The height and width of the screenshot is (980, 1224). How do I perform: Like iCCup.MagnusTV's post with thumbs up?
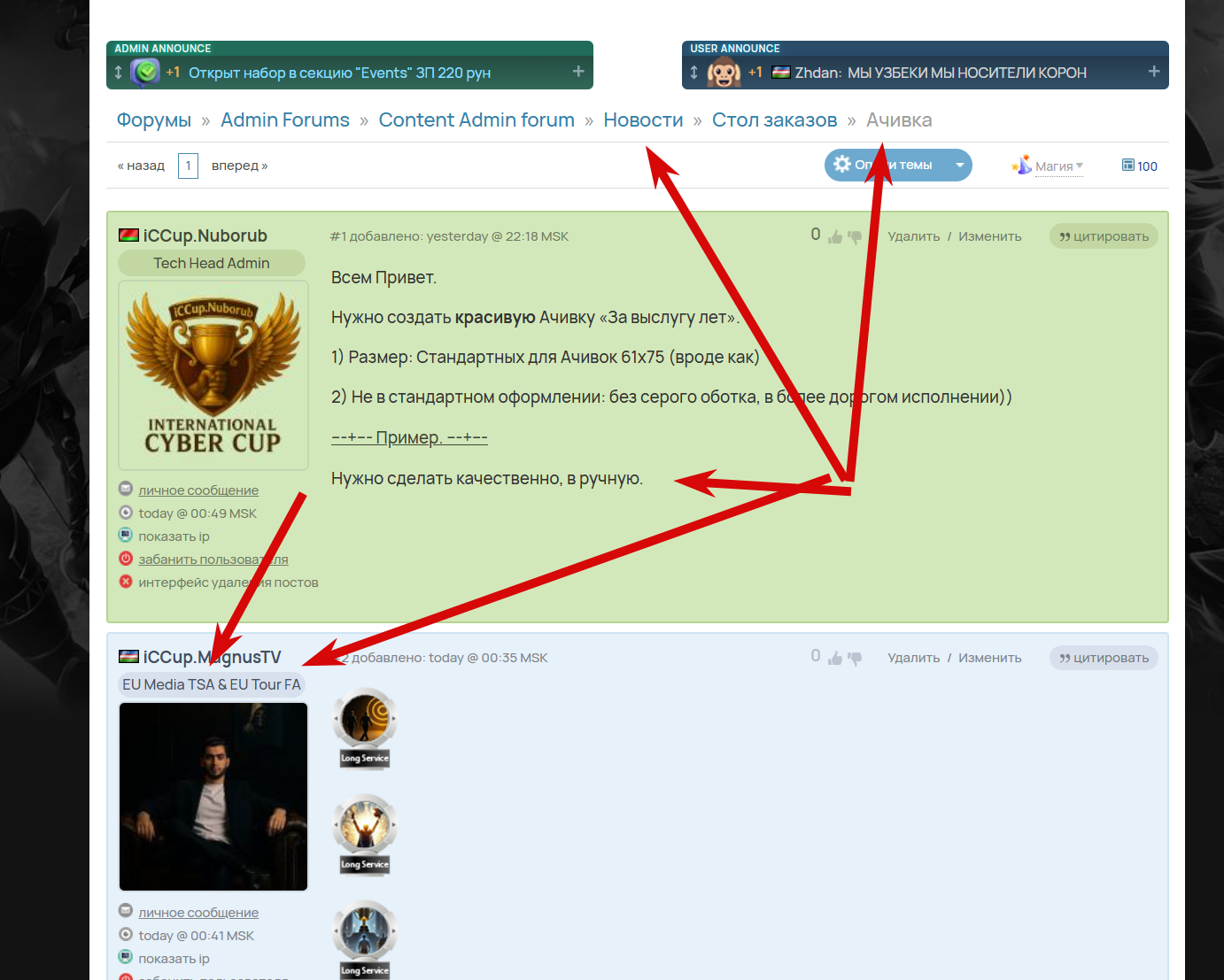[x=835, y=658]
